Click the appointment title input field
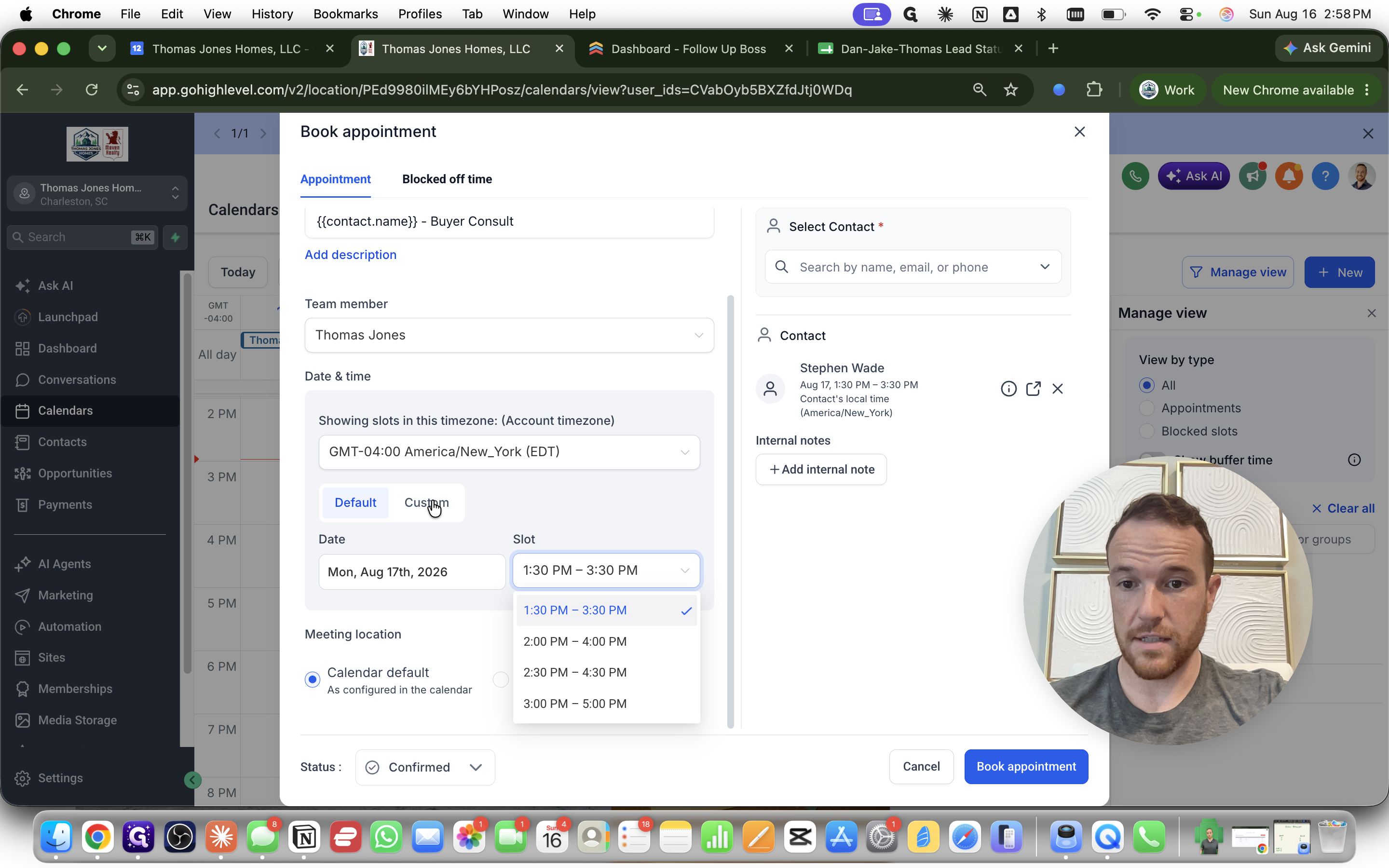1389x868 pixels. coord(509,222)
